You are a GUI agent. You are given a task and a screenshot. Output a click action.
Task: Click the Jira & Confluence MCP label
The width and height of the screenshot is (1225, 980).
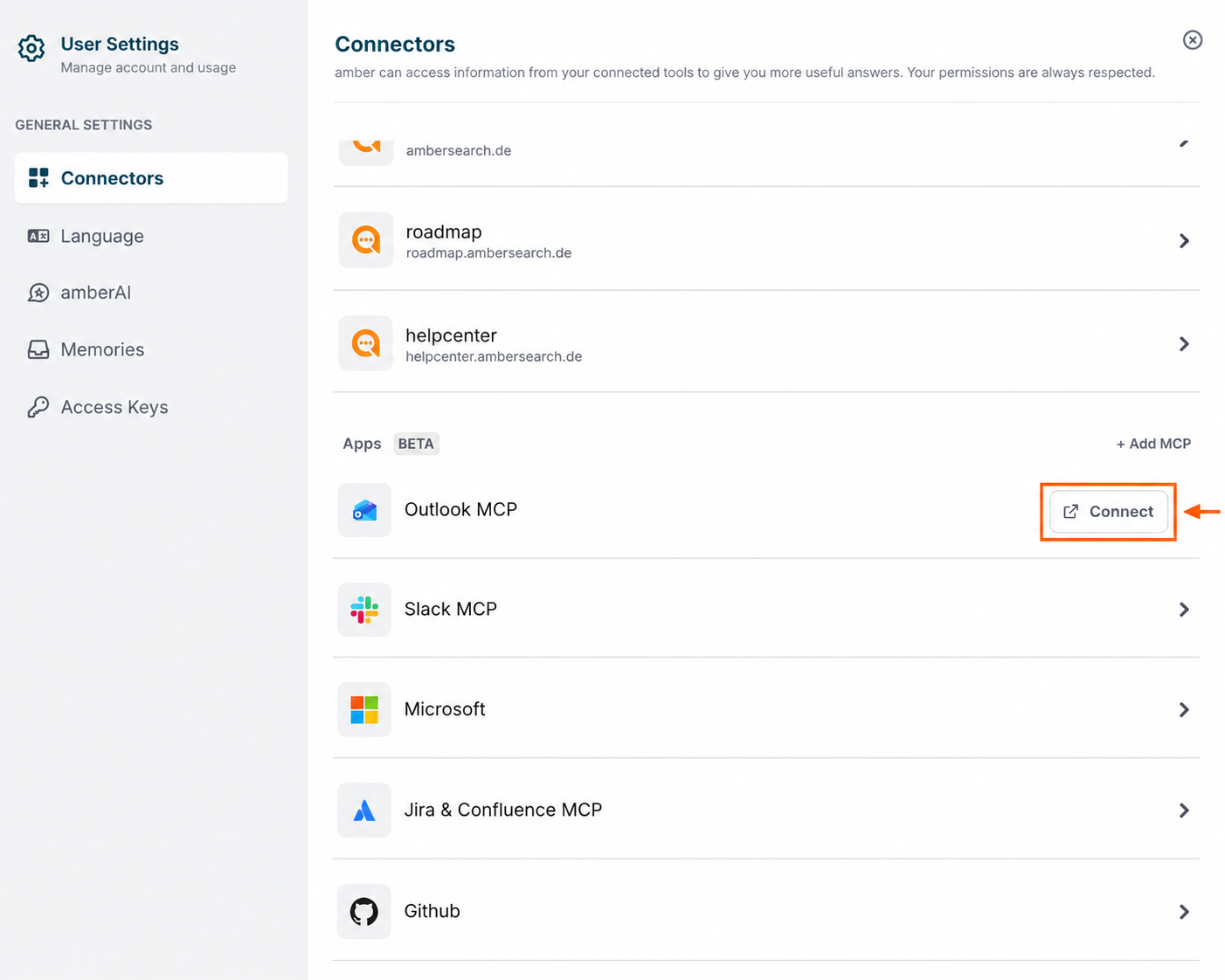(x=502, y=810)
